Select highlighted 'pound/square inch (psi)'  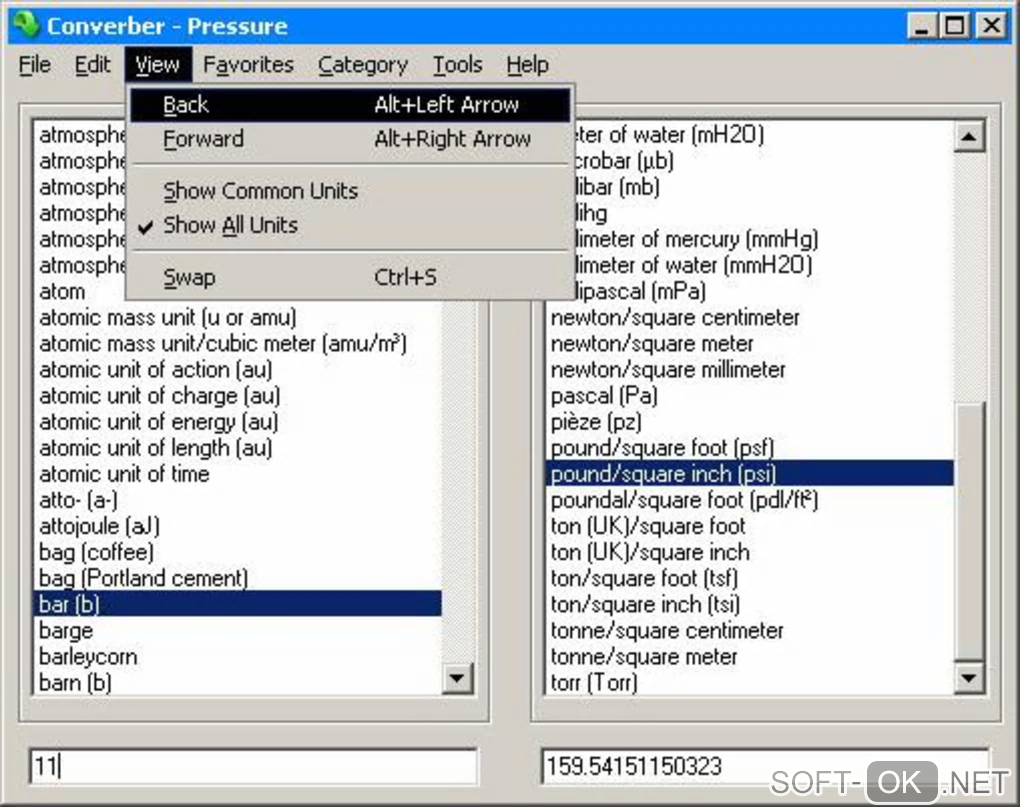point(750,474)
